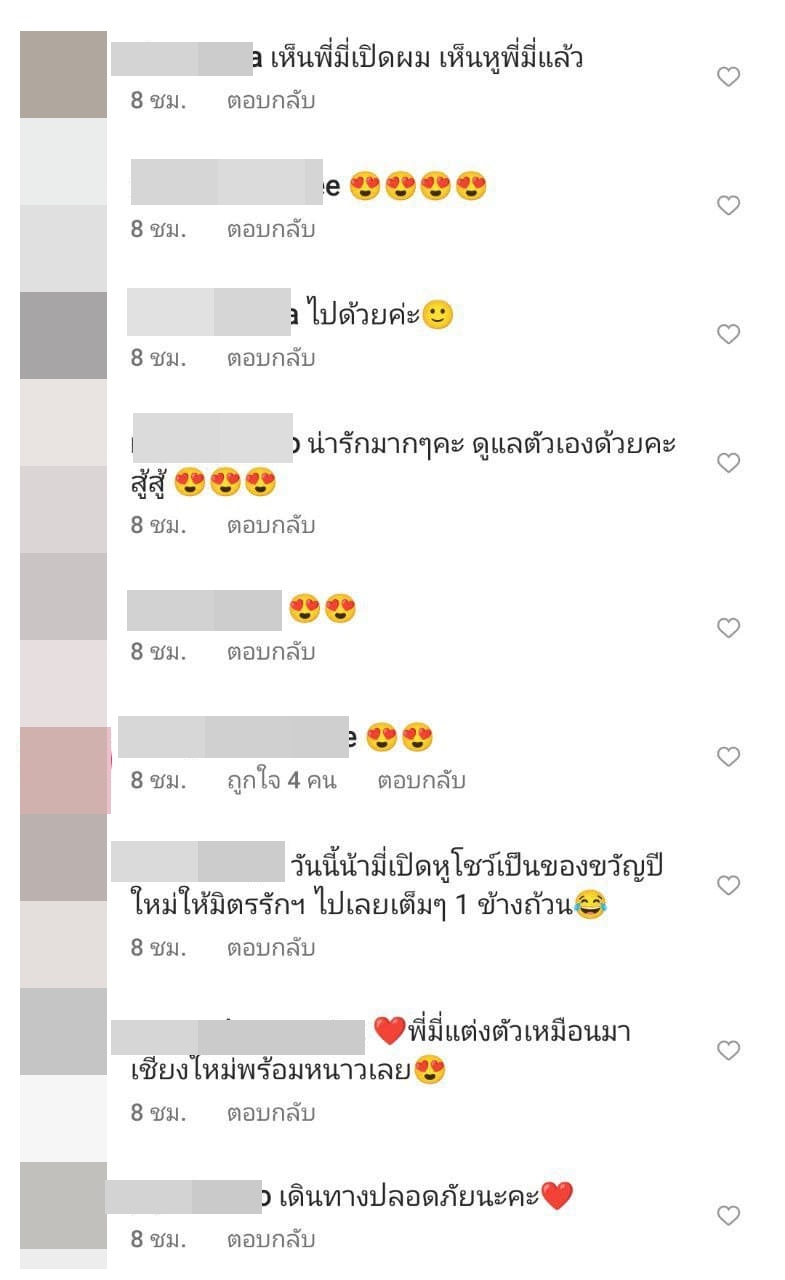Like the comment with only two emojis, no likes
785x1280 pixels.
point(729,627)
